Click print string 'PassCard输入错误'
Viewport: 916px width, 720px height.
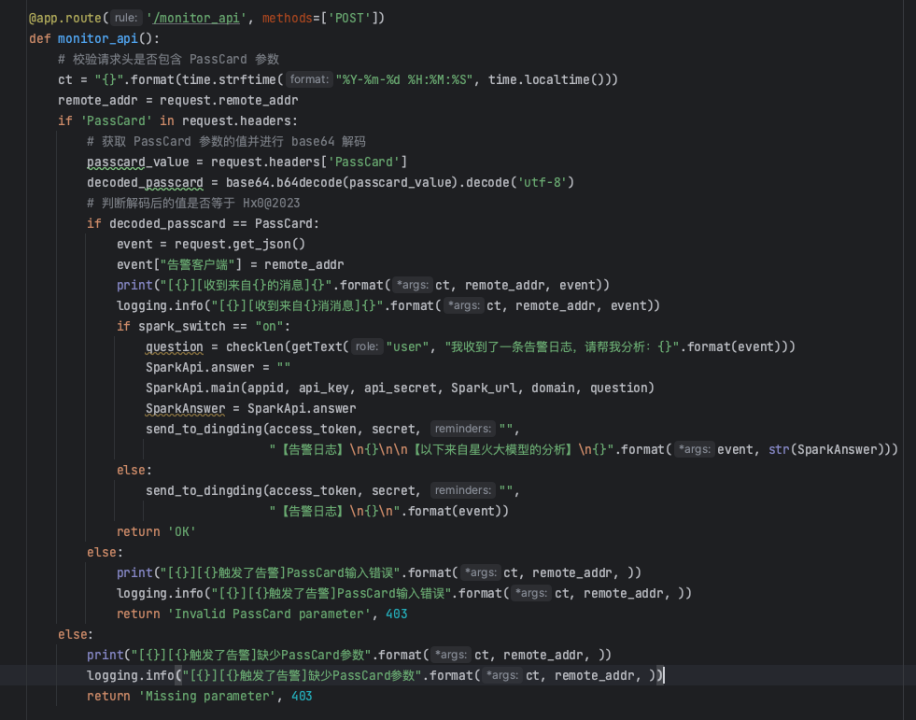tap(280, 573)
